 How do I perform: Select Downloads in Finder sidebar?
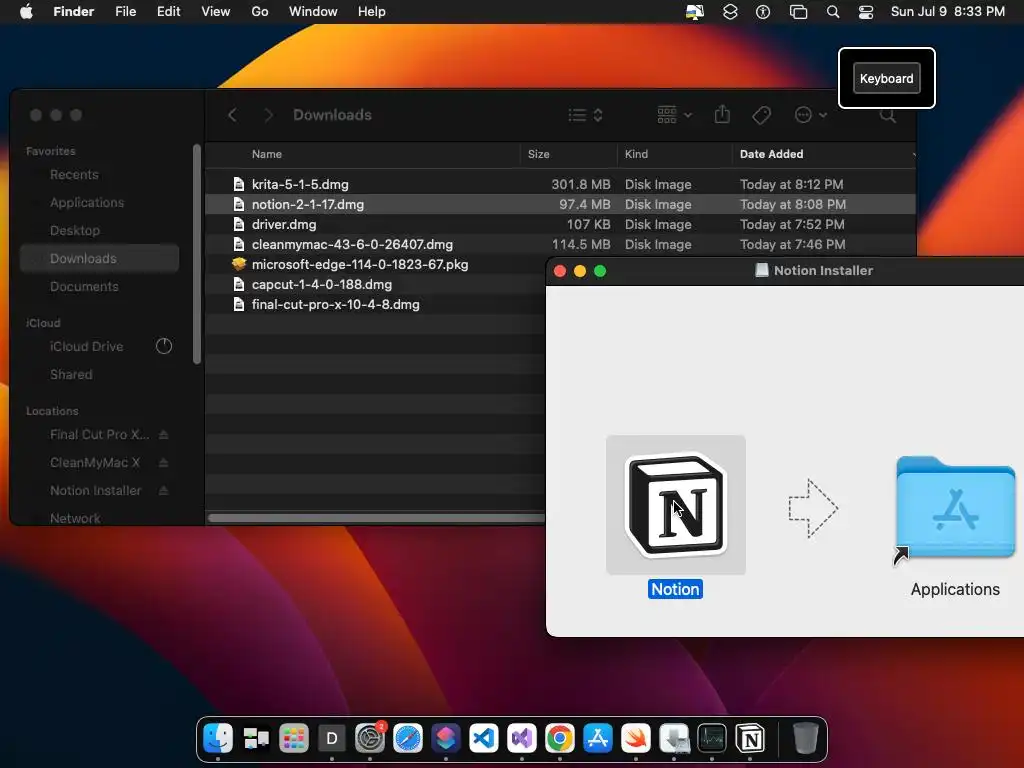(99, 259)
